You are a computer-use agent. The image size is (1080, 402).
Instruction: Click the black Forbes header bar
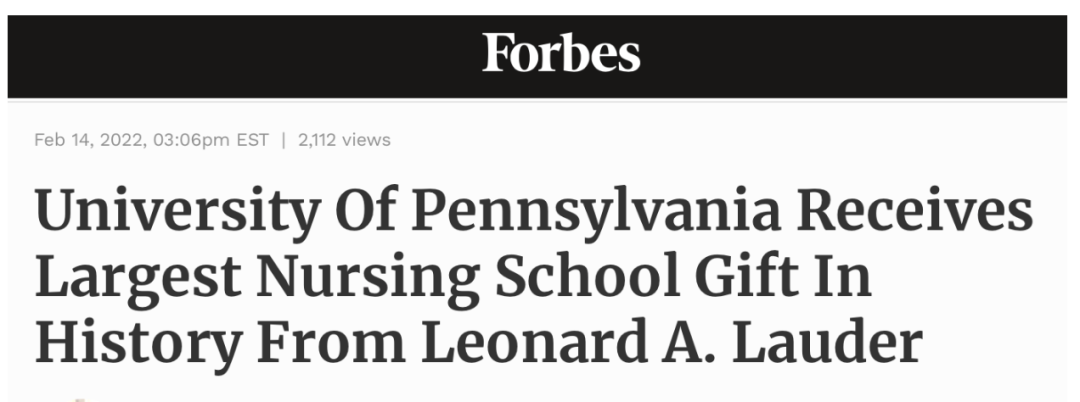point(537,56)
